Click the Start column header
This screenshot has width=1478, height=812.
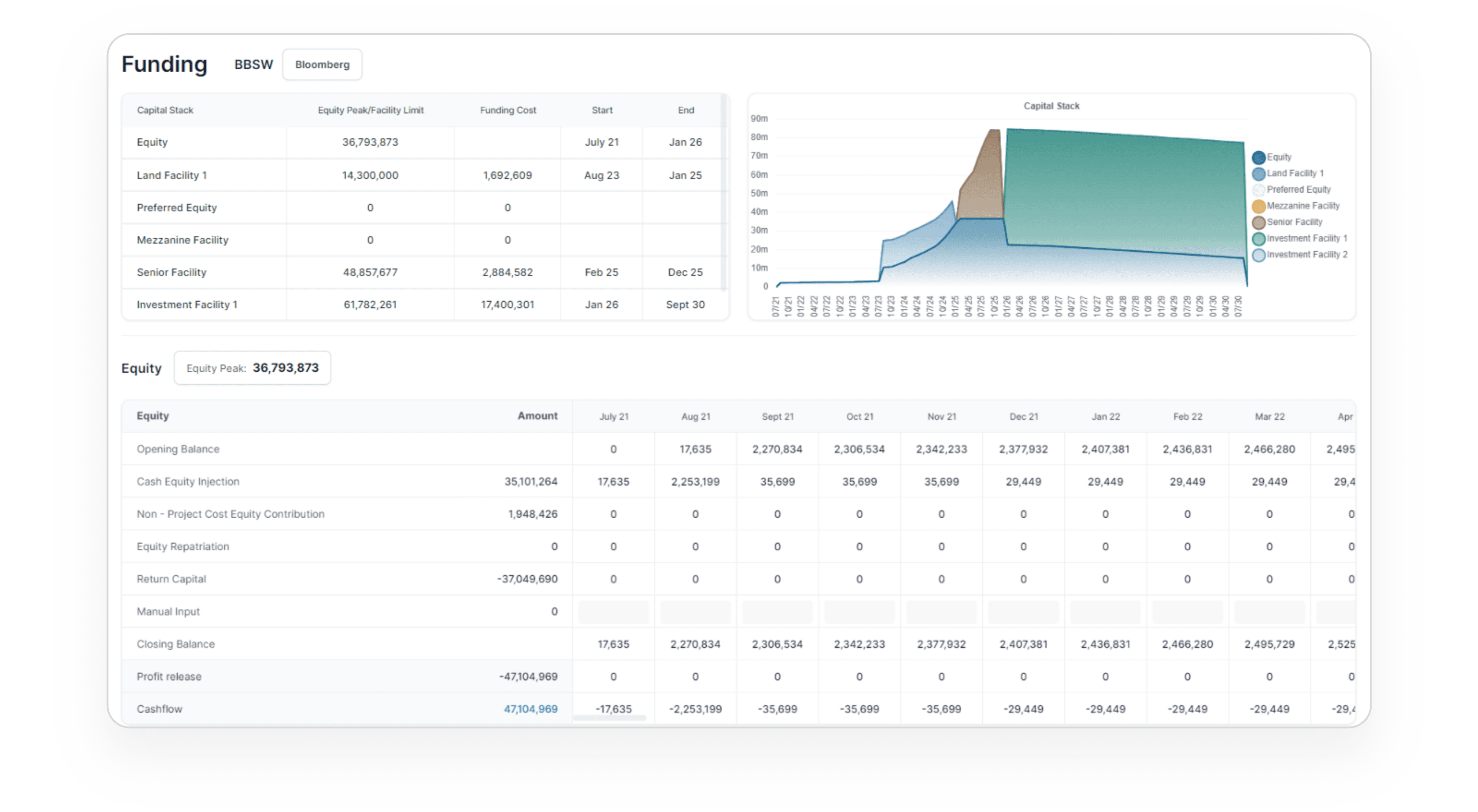pyautogui.click(x=602, y=110)
